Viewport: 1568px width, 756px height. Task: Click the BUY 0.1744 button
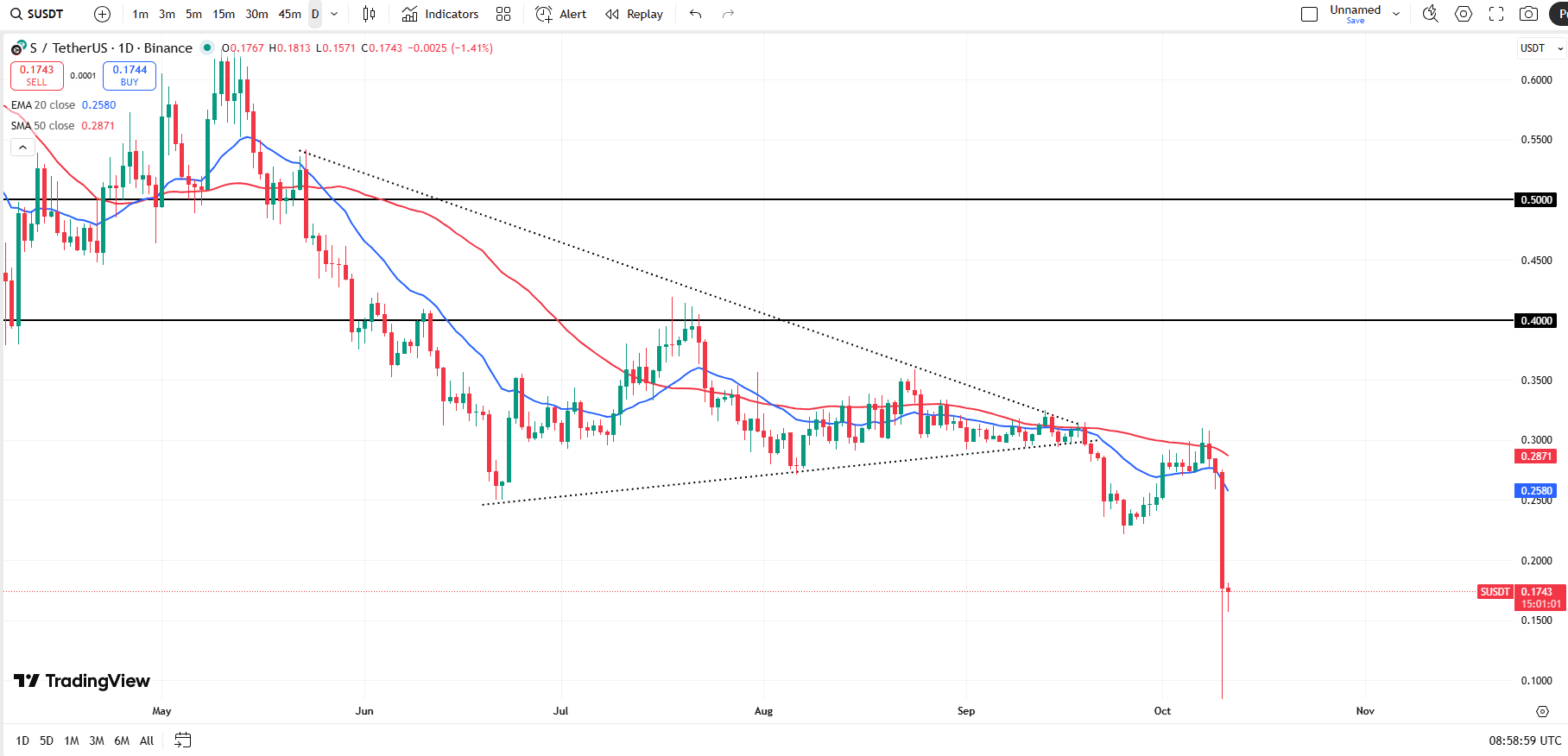point(130,76)
